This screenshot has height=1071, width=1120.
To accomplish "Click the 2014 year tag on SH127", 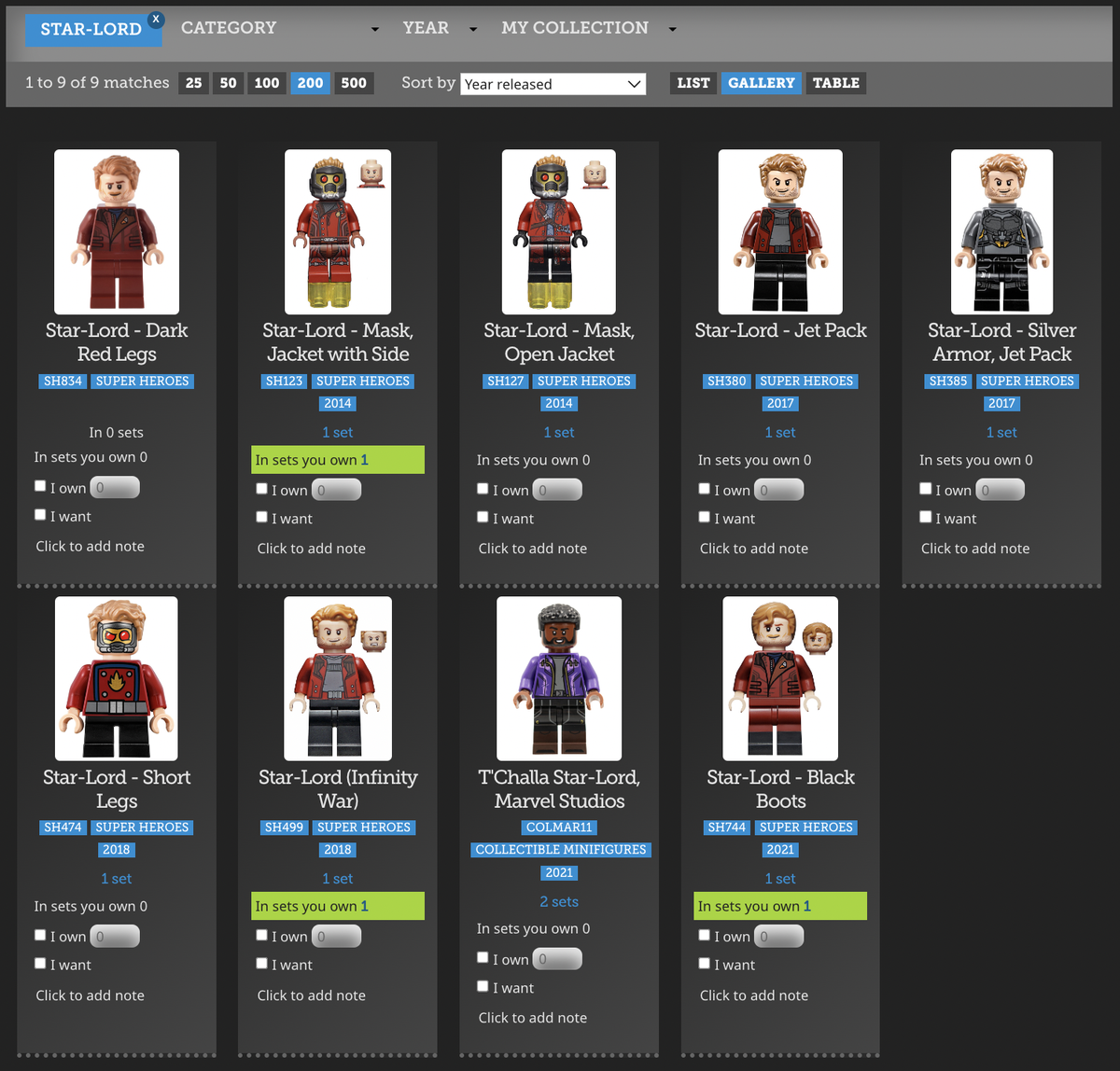I will pos(559,404).
